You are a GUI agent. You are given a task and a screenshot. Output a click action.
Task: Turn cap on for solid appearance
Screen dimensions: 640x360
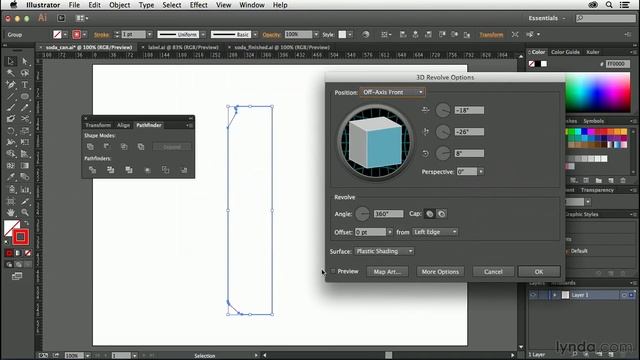(x=430, y=213)
